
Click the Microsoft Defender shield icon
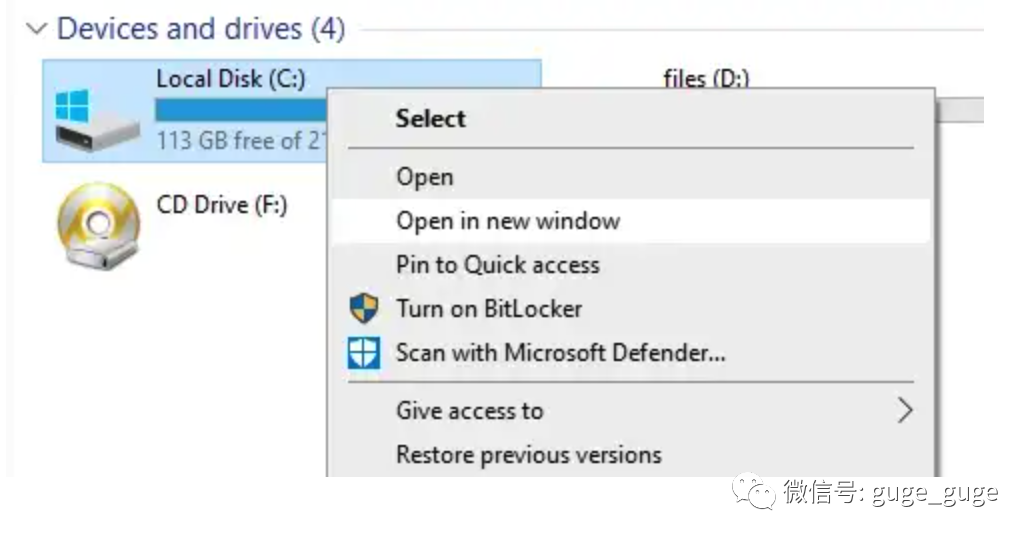click(364, 352)
